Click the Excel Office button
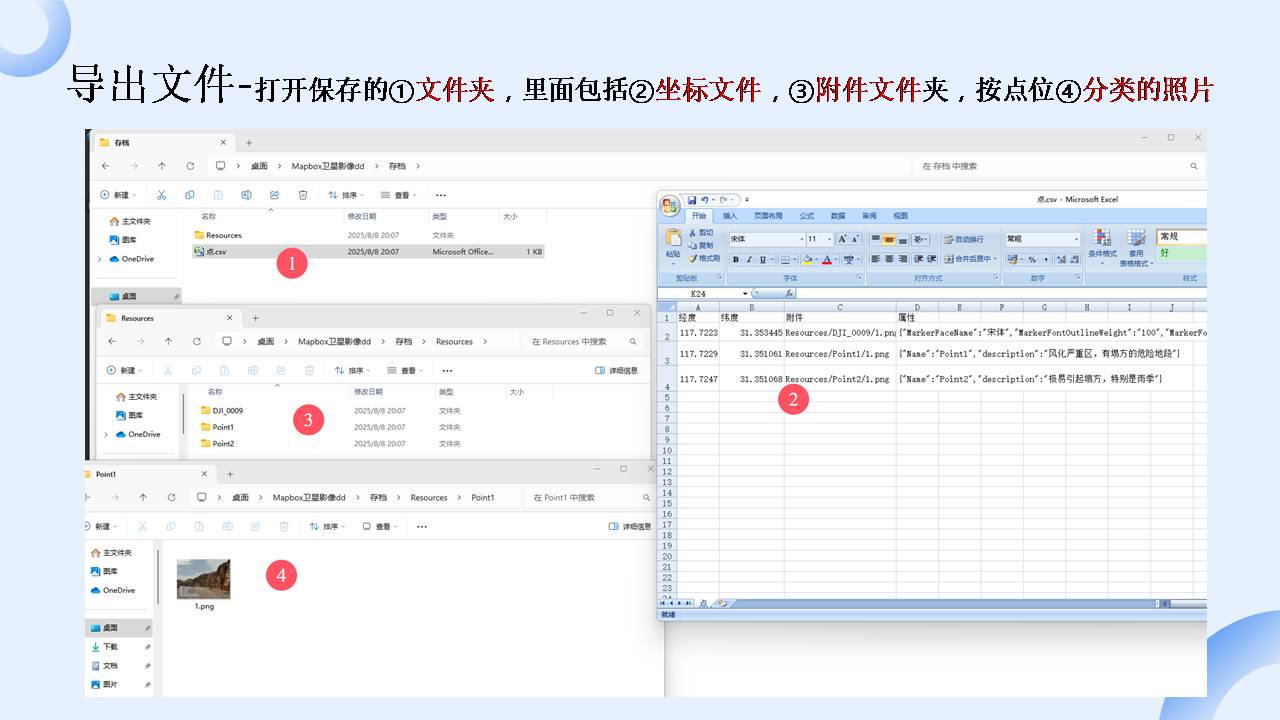Viewport: 1280px width, 720px height. pyautogui.click(x=670, y=204)
